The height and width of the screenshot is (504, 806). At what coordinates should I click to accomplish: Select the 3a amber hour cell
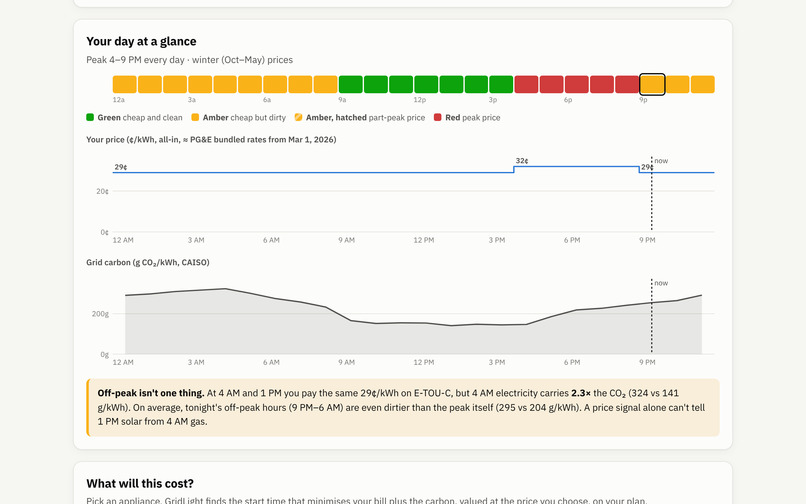point(200,84)
